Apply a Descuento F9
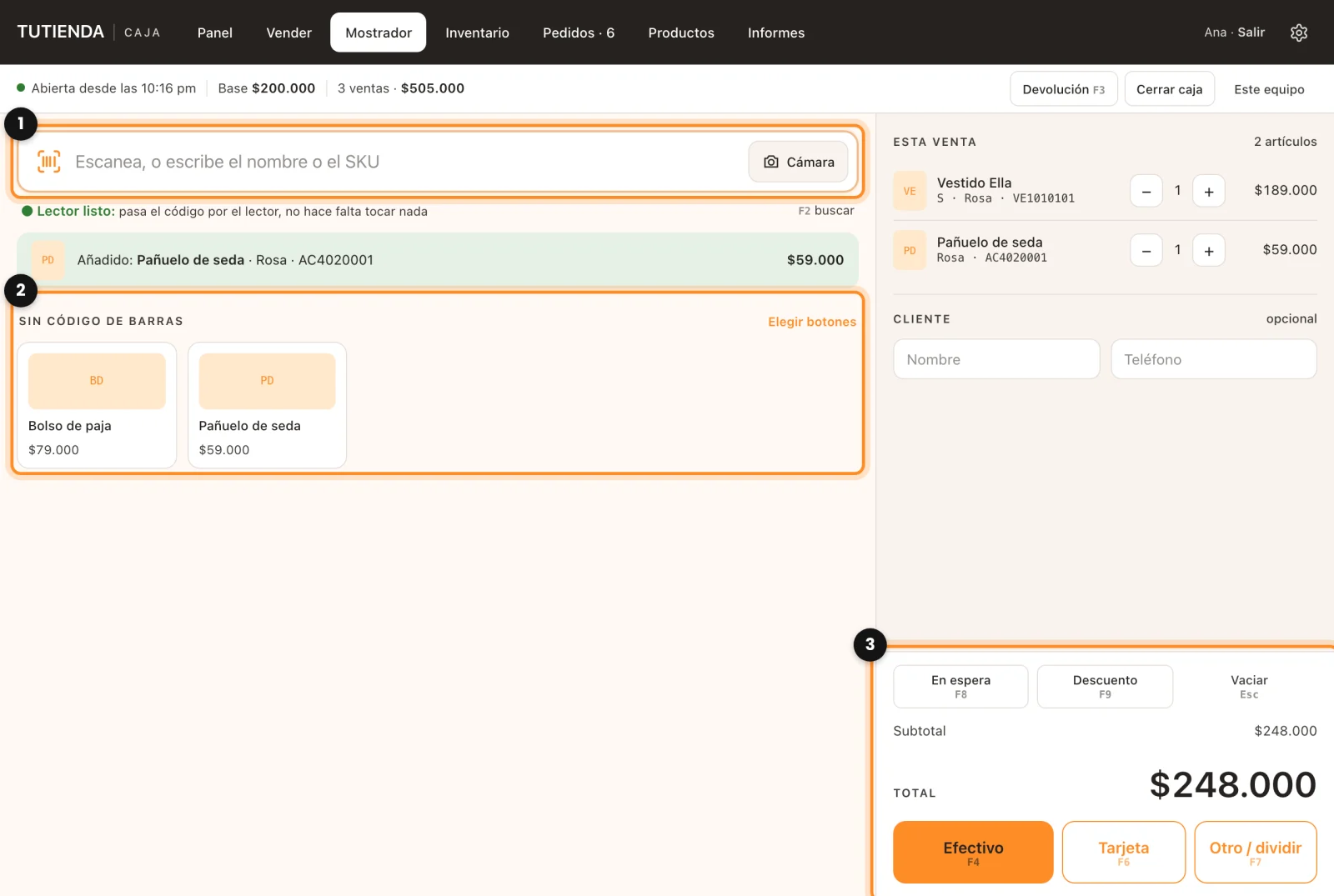Image resolution: width=1334 pixels, height=896 pixels. 1105,686
